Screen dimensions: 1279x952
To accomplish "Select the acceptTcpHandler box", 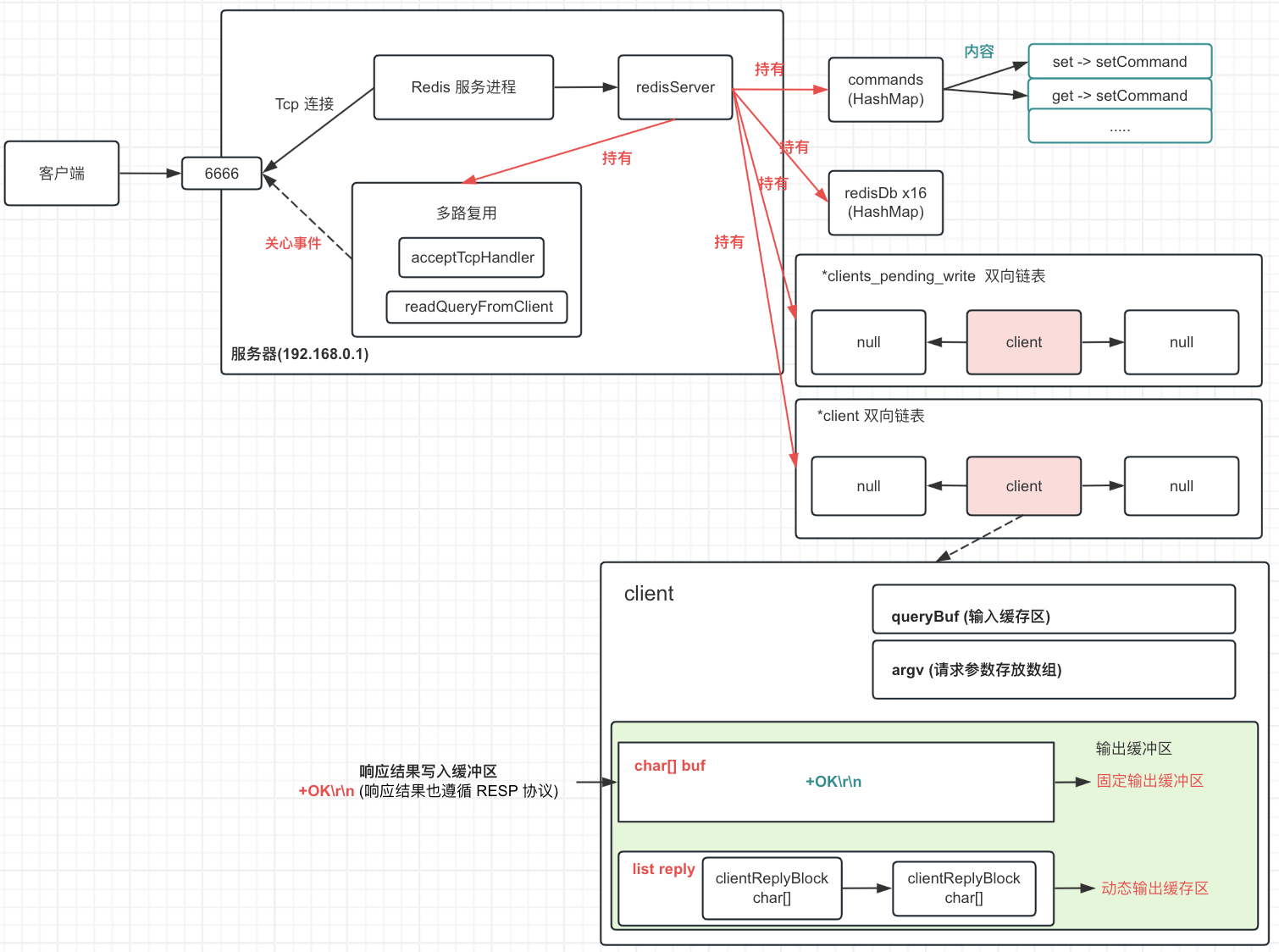I will tap(472, 257).
